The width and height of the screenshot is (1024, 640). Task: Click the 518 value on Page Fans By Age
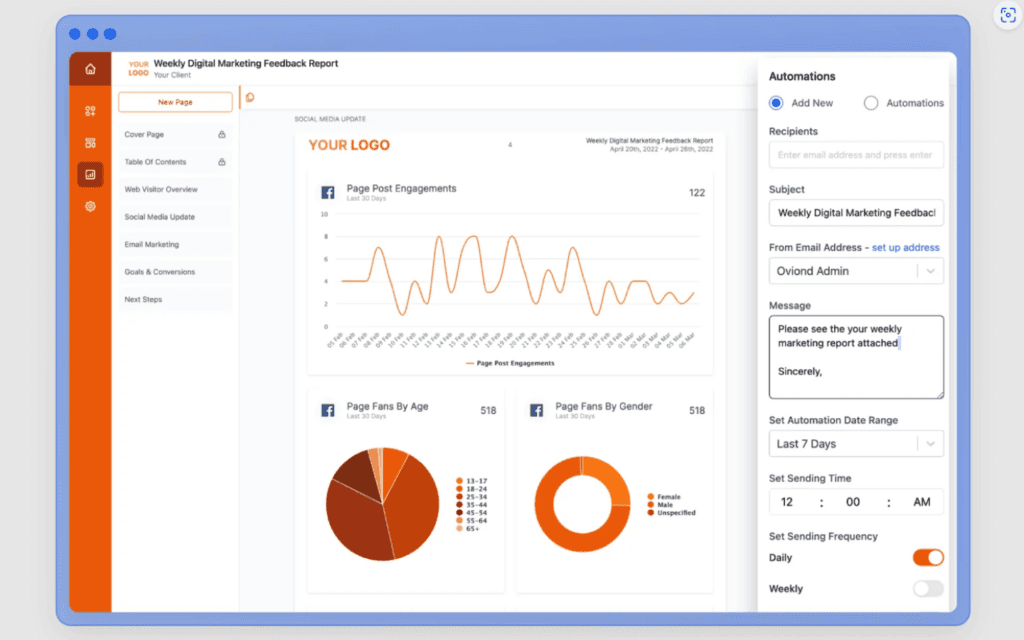(488, 411)
